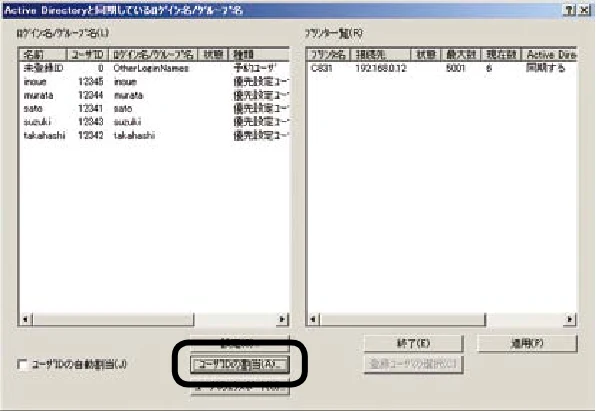Click user ID 12341 cell
The height and width of the screenshot is (411, 596).
(90, 108)
